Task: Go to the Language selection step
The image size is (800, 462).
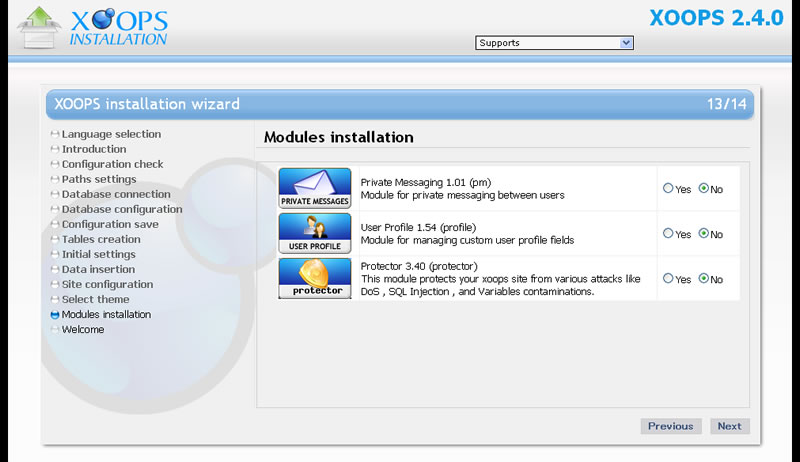Action: (x=111, y=134)
